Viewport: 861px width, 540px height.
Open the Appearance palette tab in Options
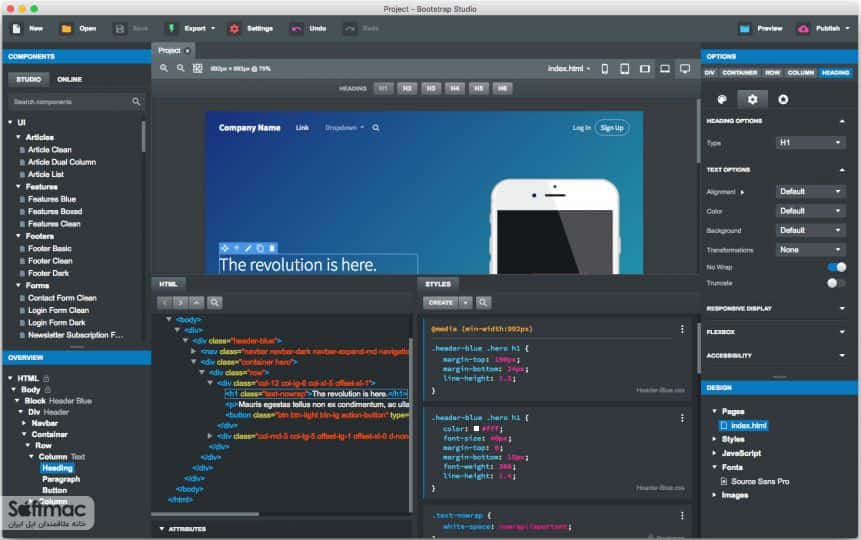click(722, 99)
